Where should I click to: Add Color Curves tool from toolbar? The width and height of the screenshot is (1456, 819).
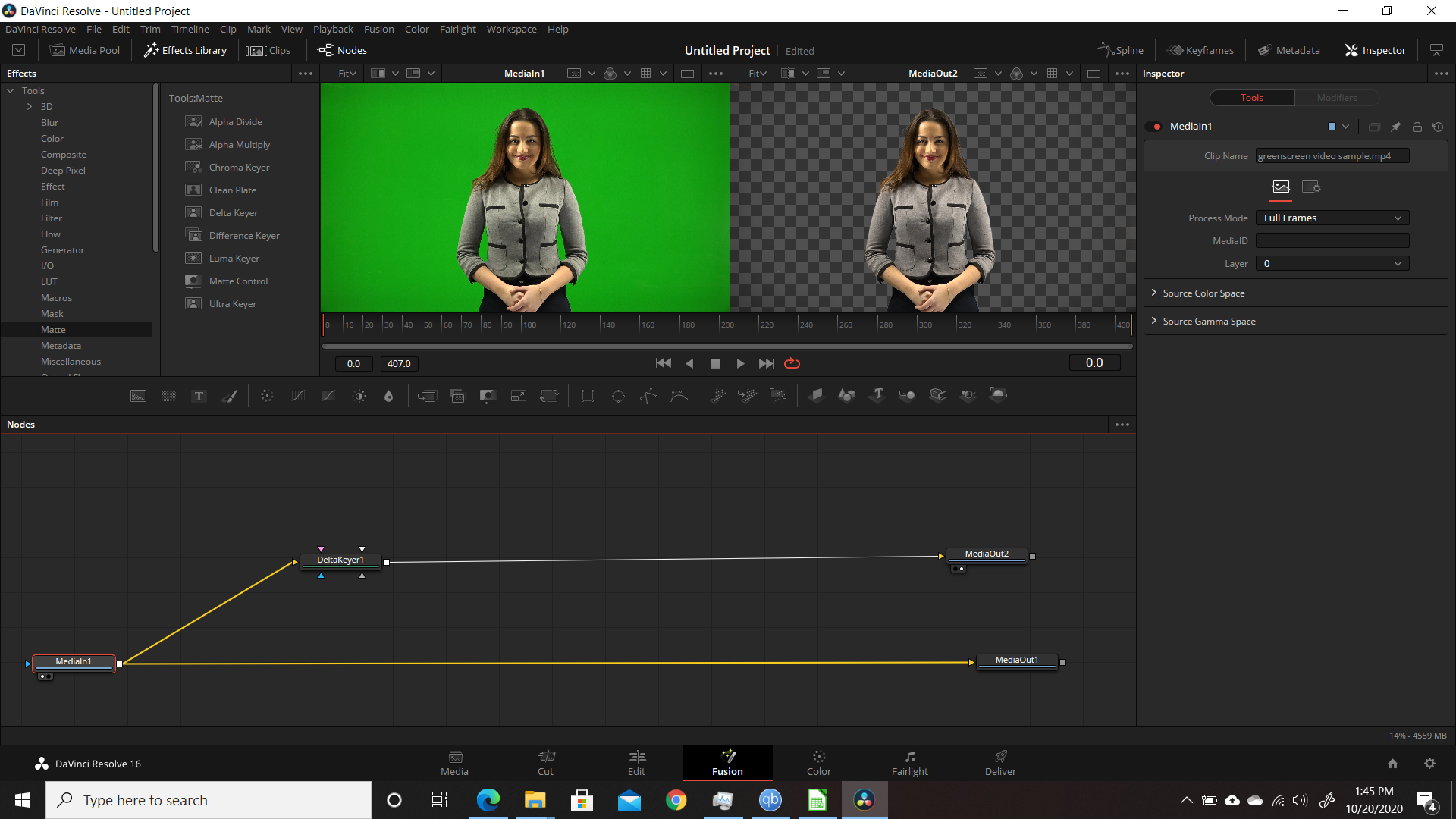[x=298, y=396]
